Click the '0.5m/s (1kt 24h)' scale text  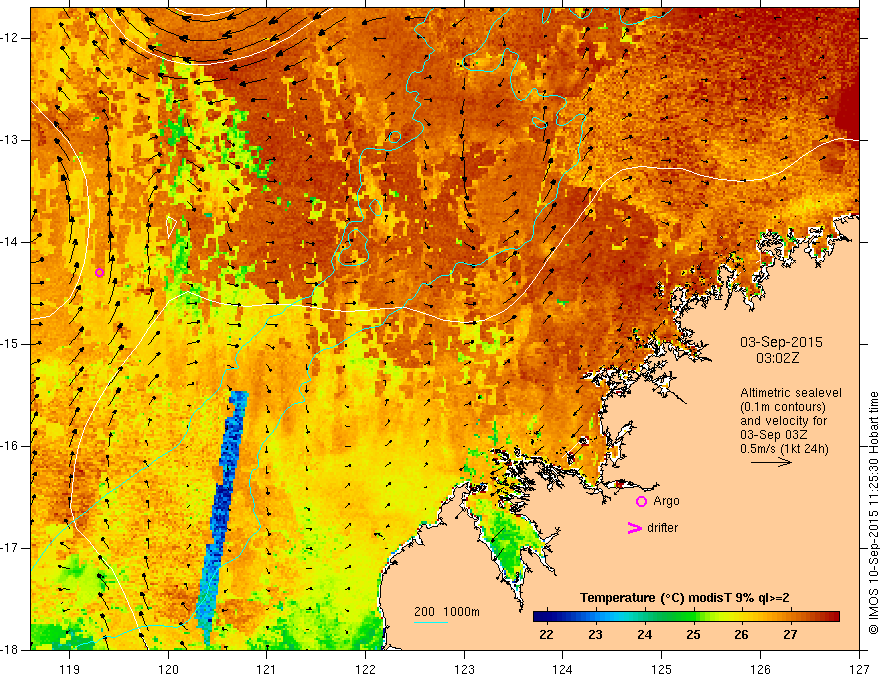[784, 448]
